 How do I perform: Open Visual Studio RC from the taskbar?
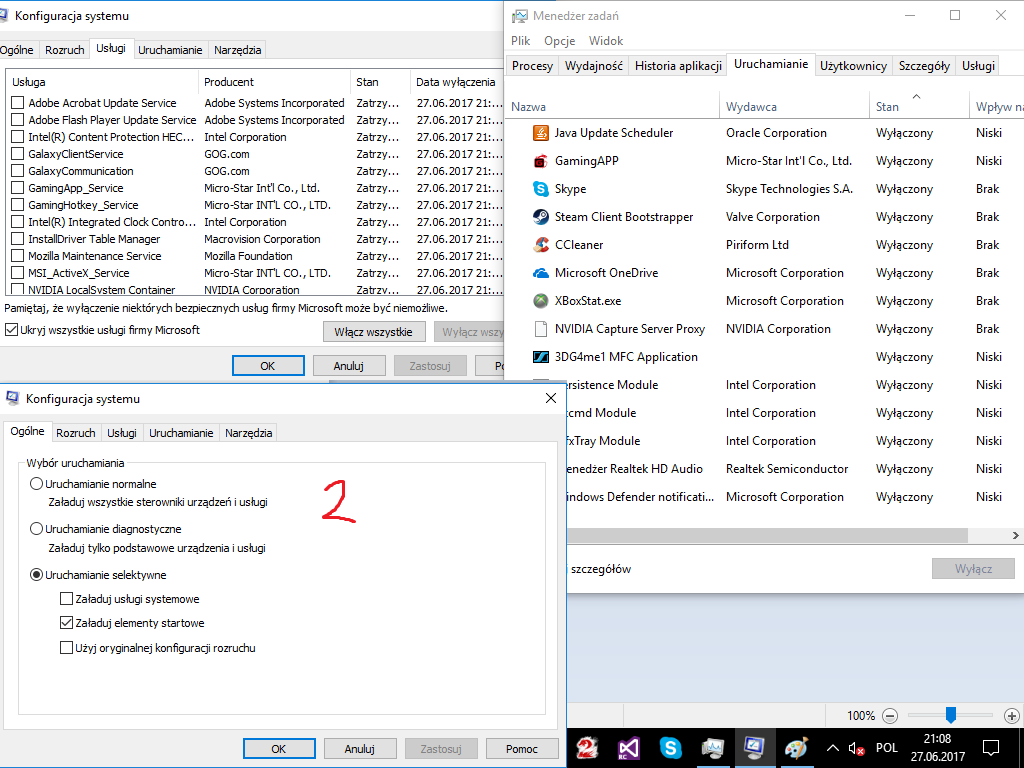(629, 748)
